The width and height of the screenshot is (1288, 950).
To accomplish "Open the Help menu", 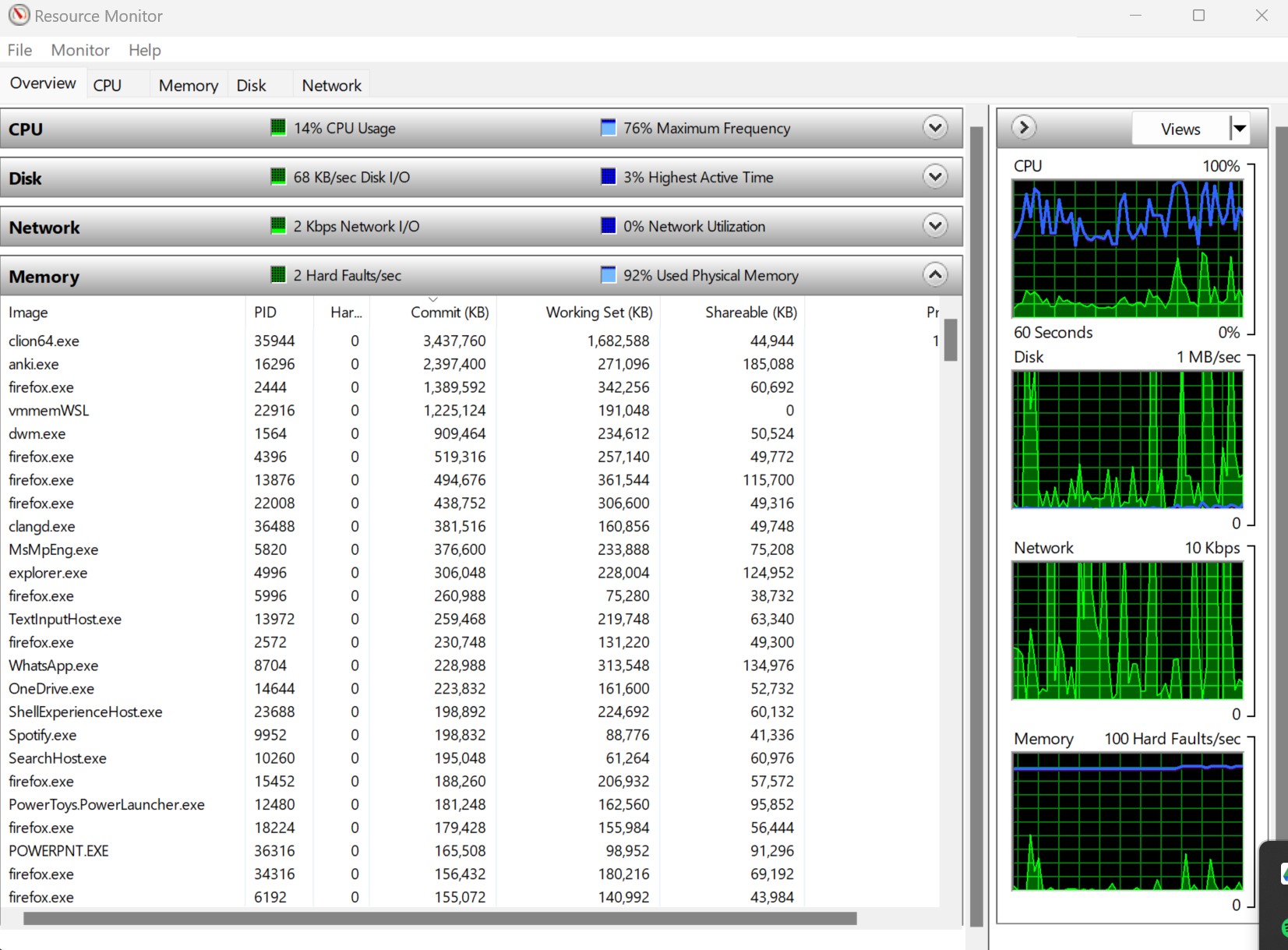I will pyautogui.click(x=145, y=50).
